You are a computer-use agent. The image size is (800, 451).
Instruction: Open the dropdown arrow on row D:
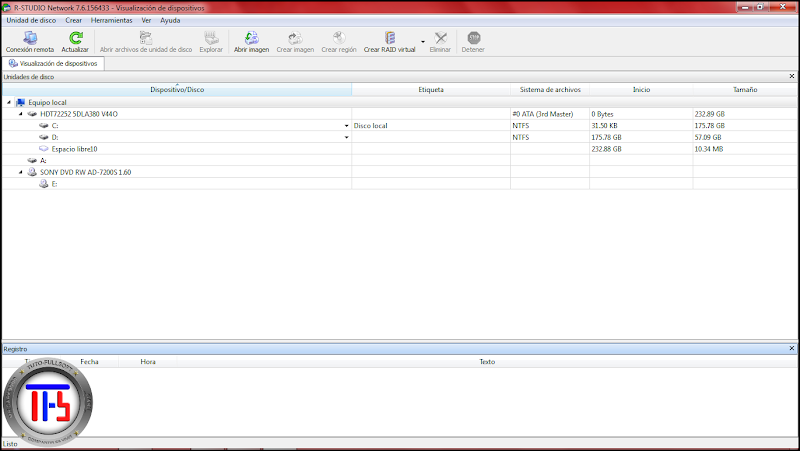[x=346, y=137]
